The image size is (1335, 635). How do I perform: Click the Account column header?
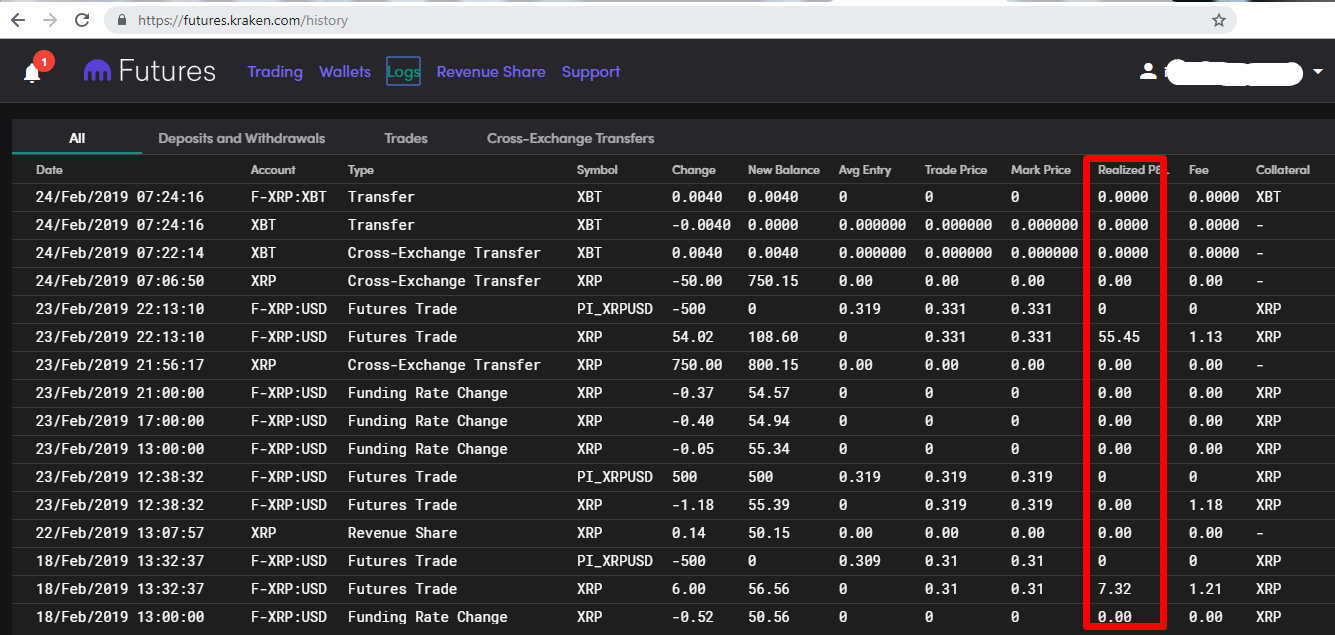[273, 170]
